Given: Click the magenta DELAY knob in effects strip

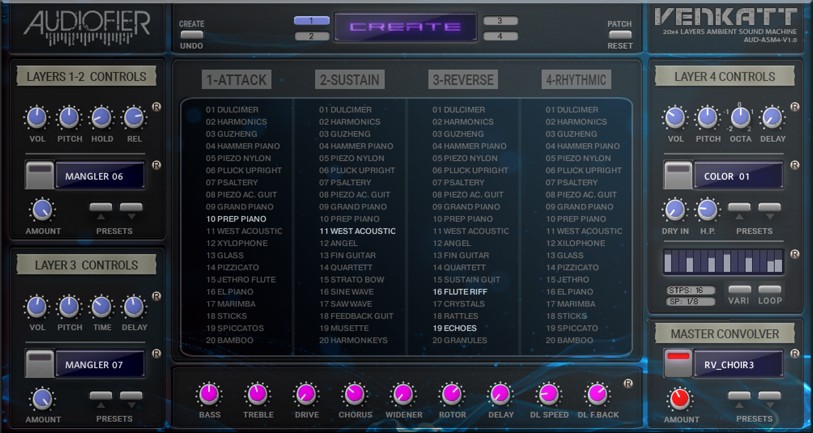Looking at the screenshot, I should coord(500,395).
